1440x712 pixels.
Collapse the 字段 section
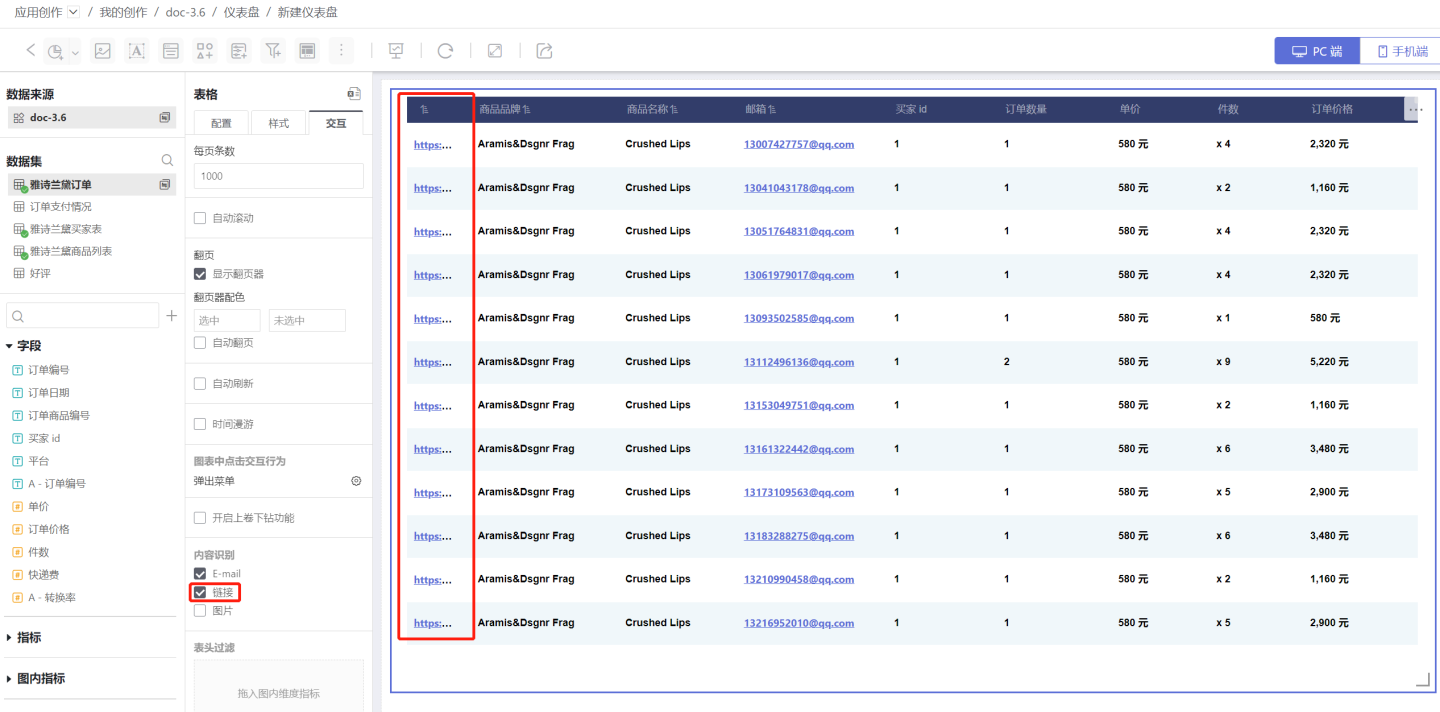pos(10,346)
